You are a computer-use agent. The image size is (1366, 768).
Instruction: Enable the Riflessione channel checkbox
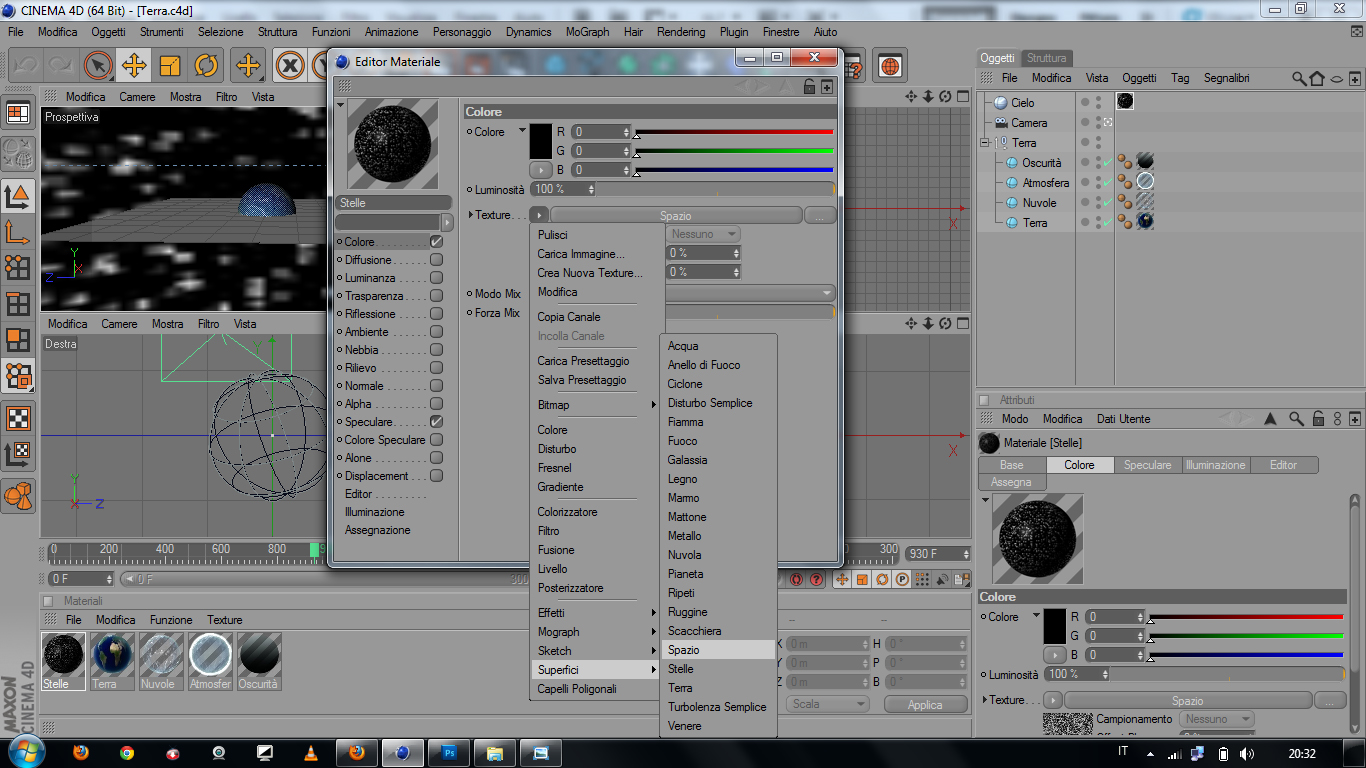(x=436, y=314)
